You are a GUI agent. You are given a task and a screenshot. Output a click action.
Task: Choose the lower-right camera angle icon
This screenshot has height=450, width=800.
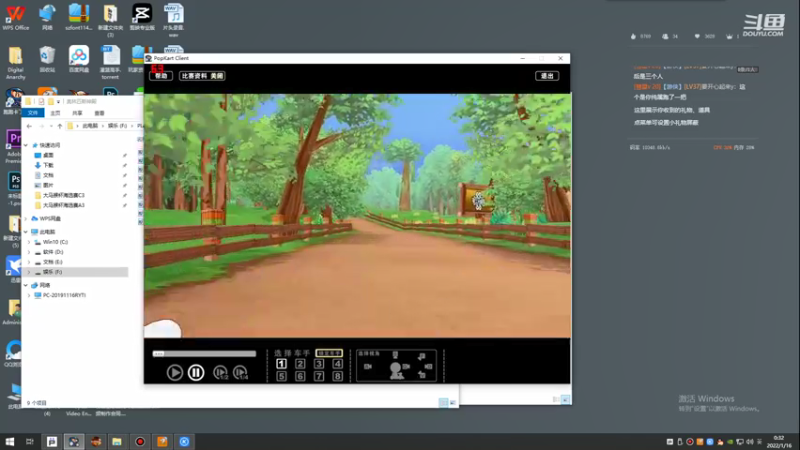[421, 375]
